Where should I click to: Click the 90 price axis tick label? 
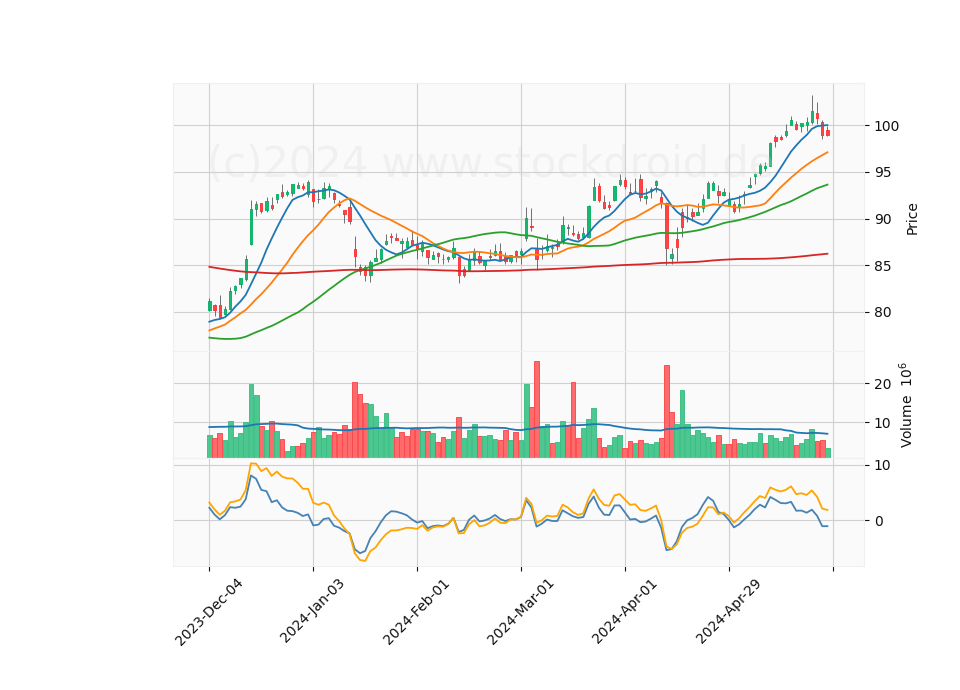882,219
